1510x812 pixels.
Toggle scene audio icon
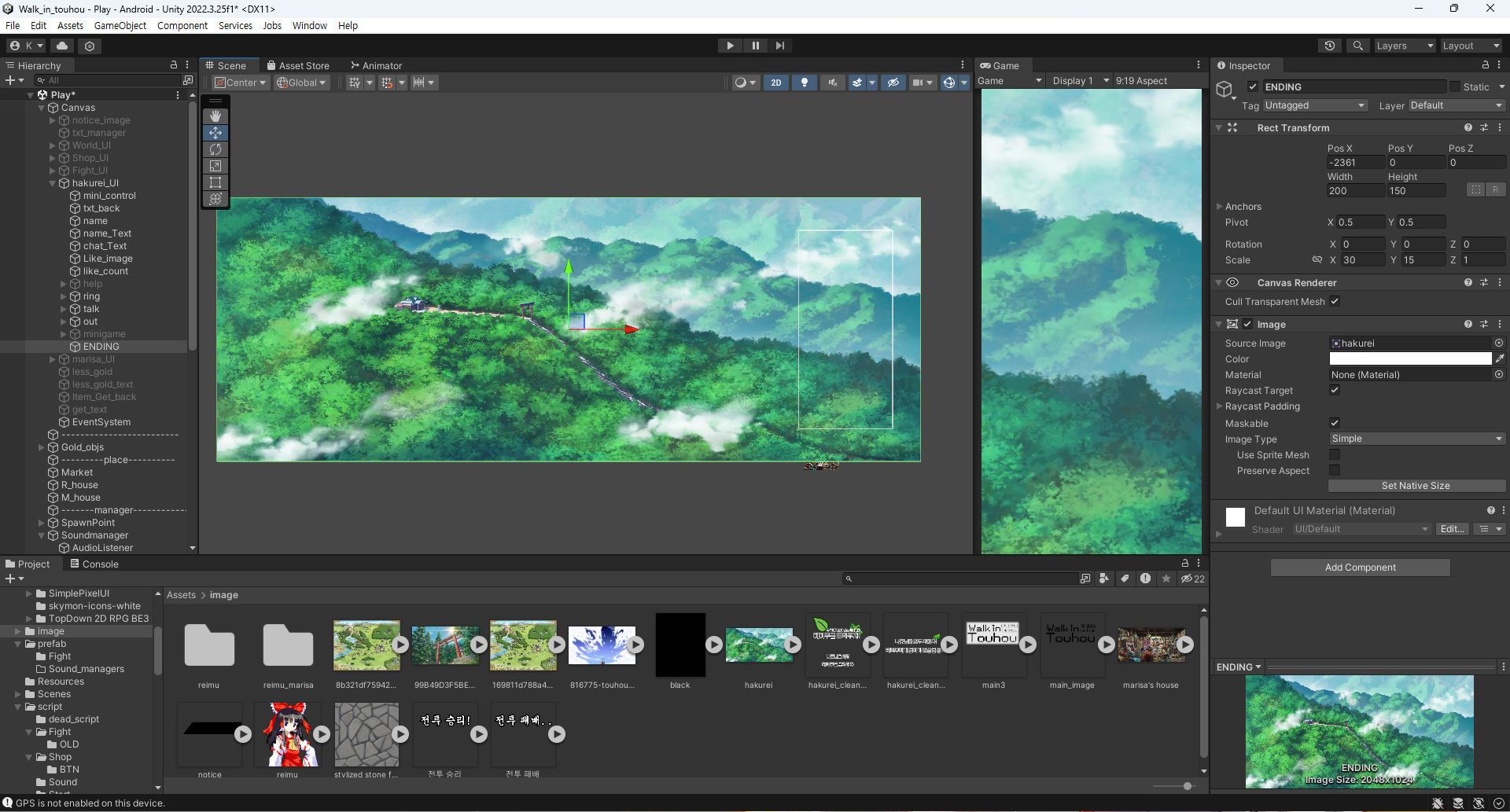832,83
